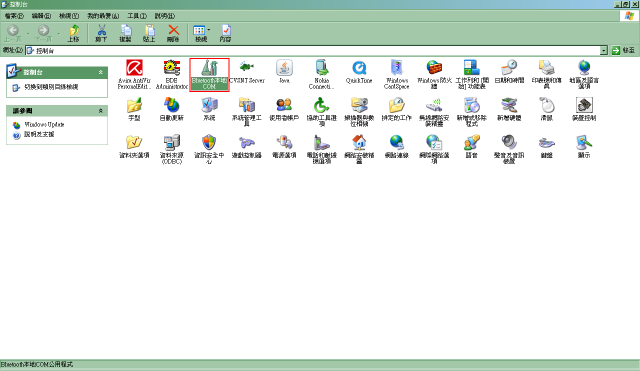The image size is (640, 371).
Task: Click inside the address bar field
Action: tap(313, 51)
